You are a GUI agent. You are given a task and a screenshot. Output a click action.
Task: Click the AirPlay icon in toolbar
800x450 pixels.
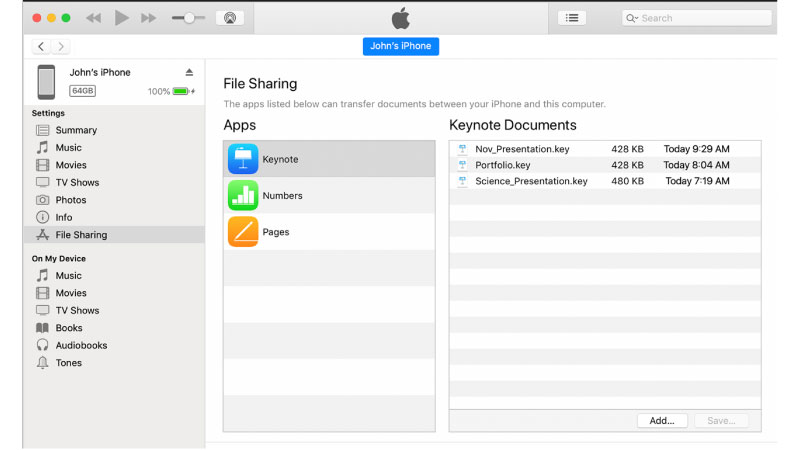tap(229, 18)
